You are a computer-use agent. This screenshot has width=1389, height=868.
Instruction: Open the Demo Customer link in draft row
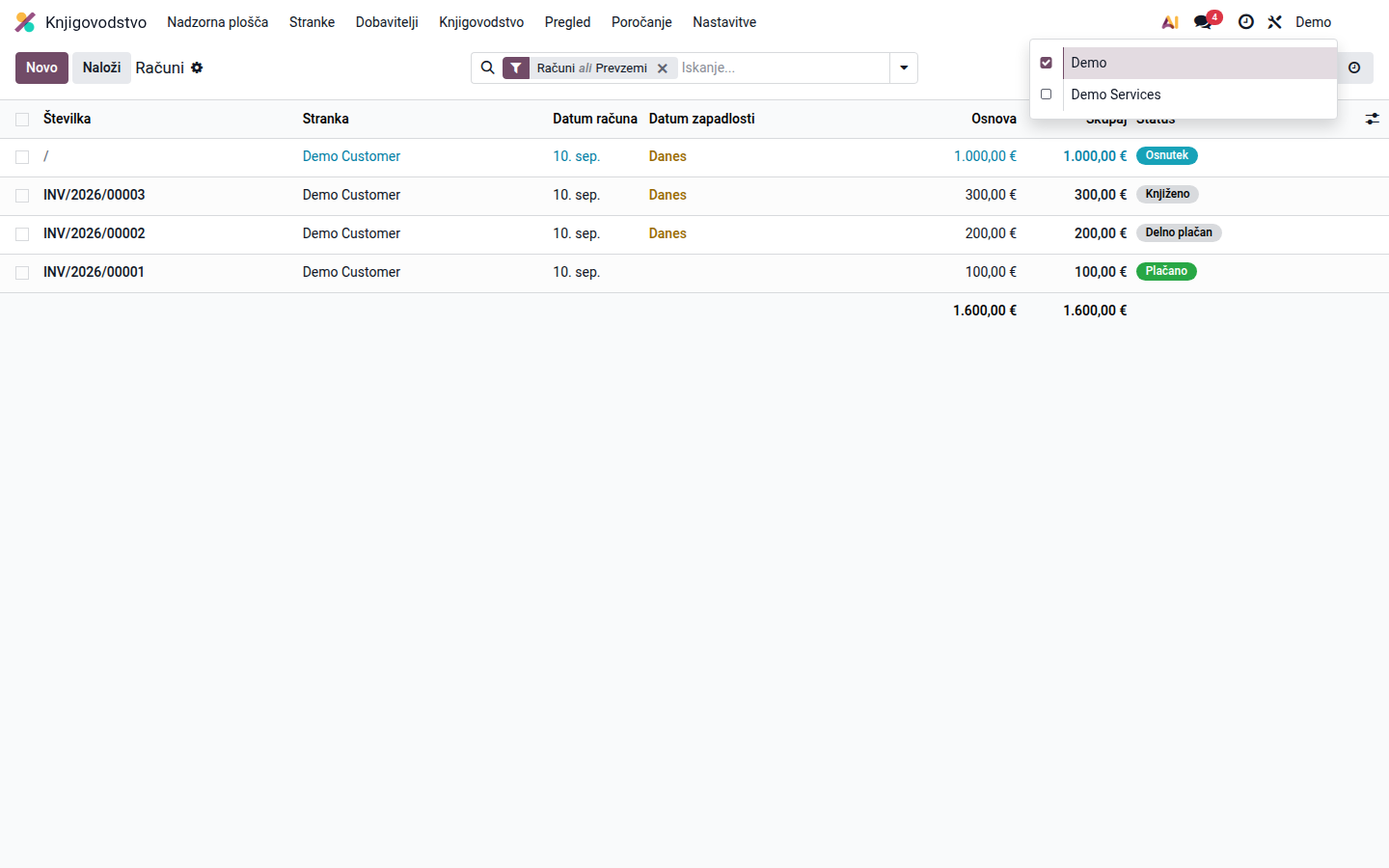(351, 156)
